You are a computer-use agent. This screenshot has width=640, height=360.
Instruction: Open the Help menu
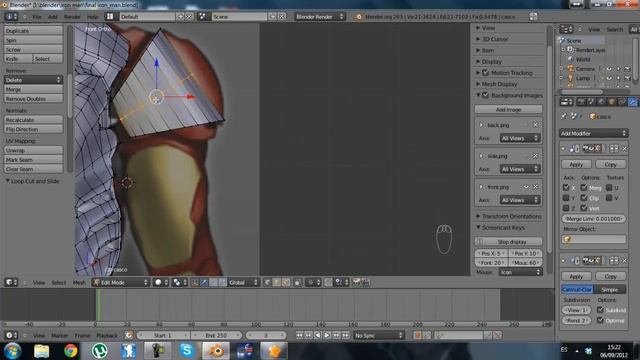[x=93, y=17]
